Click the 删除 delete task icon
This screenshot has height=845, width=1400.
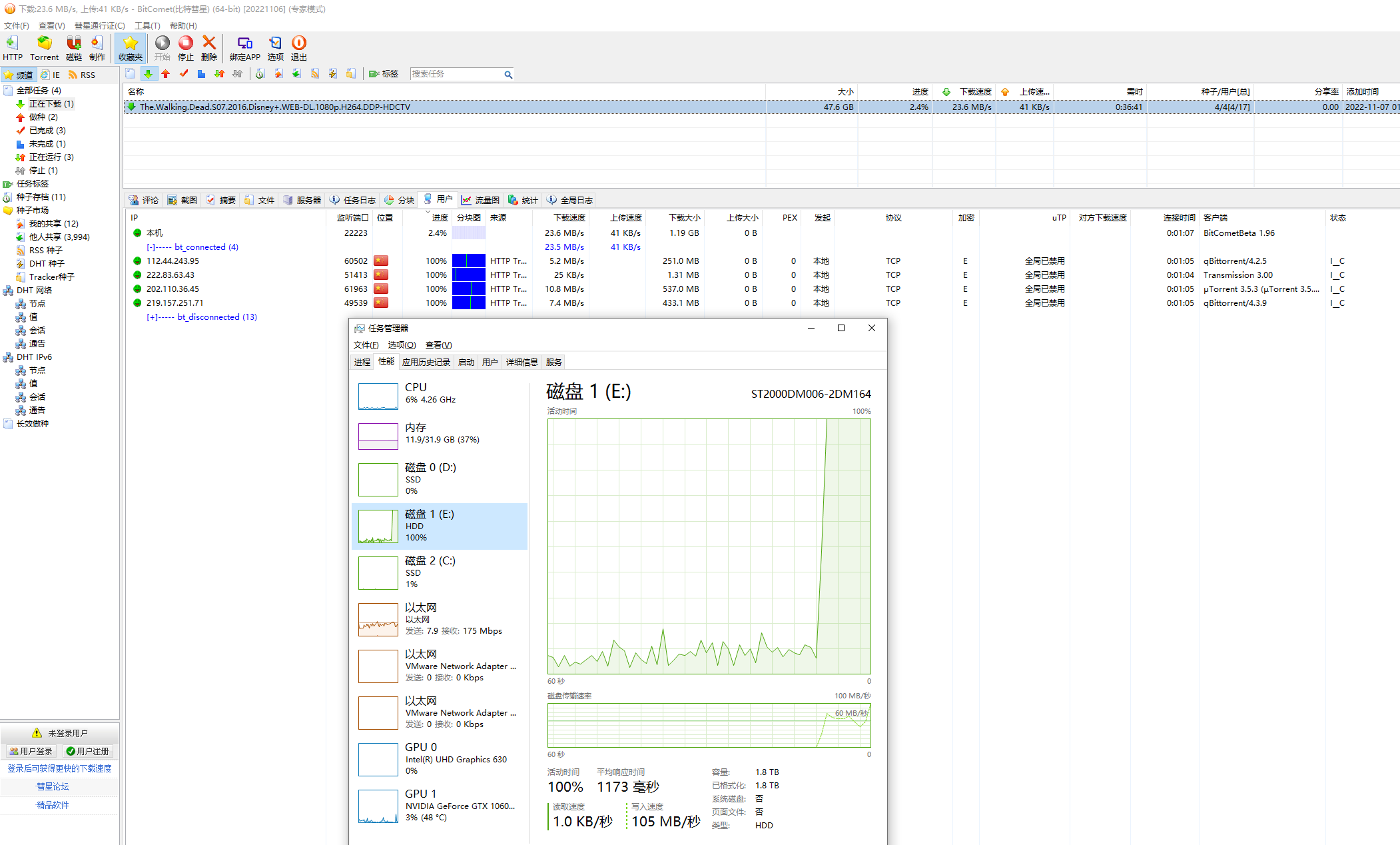(x=209, y=48)
